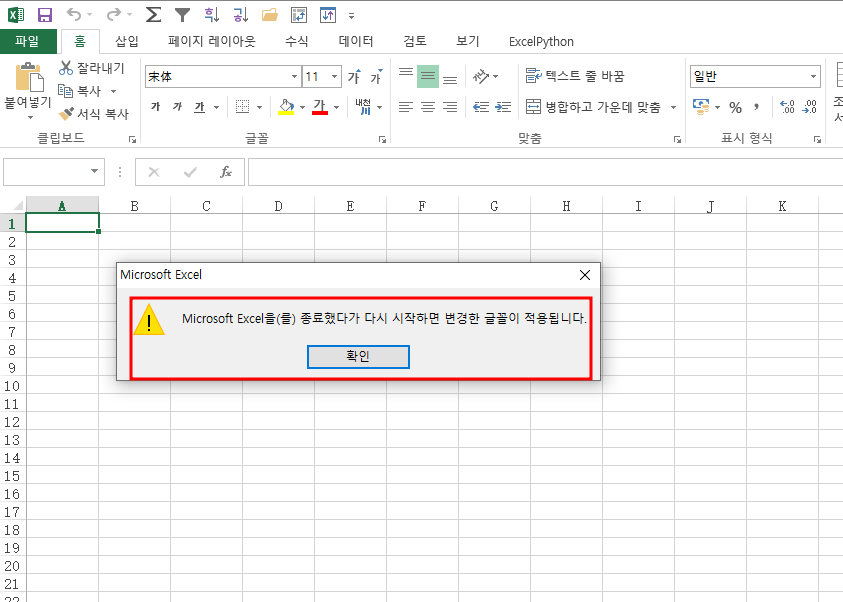Select column header D
Screen dimensions: 843x602
(278, 206)
